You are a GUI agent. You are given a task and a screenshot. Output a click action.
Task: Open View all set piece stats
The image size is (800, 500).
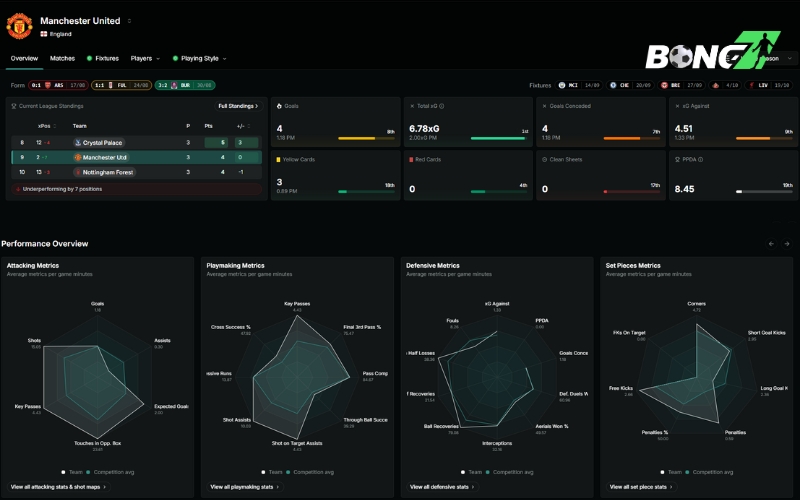coord(642,487)
